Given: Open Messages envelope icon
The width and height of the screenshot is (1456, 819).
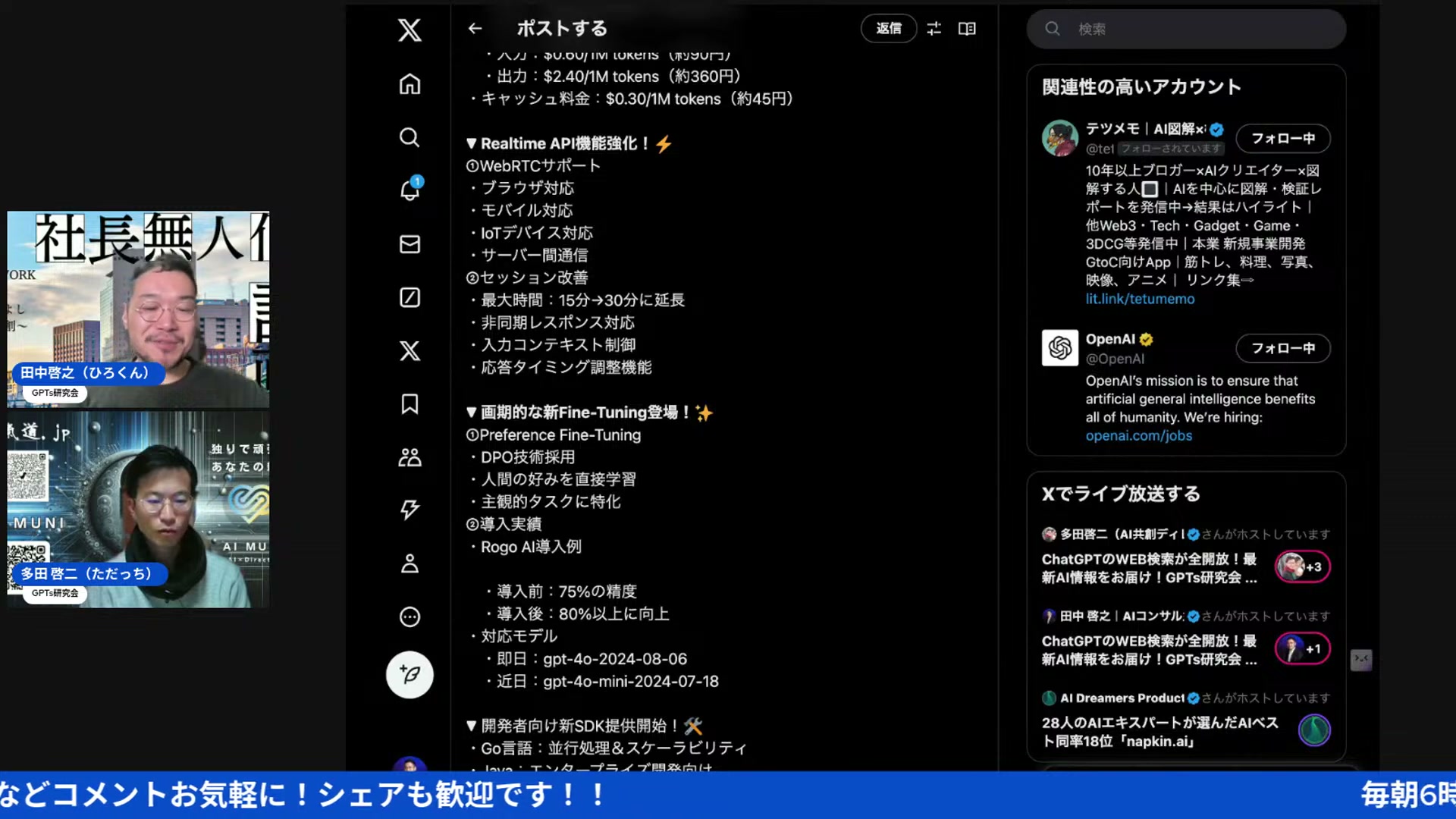Looking at the screenshot, I should tap(409, 244).
